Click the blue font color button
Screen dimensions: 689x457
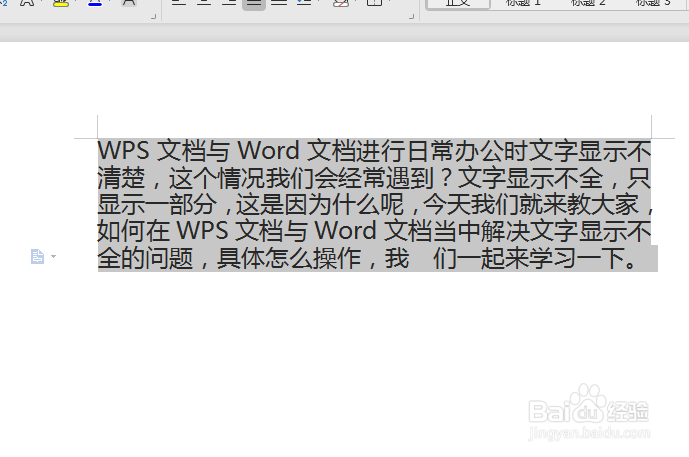(95, 3)
